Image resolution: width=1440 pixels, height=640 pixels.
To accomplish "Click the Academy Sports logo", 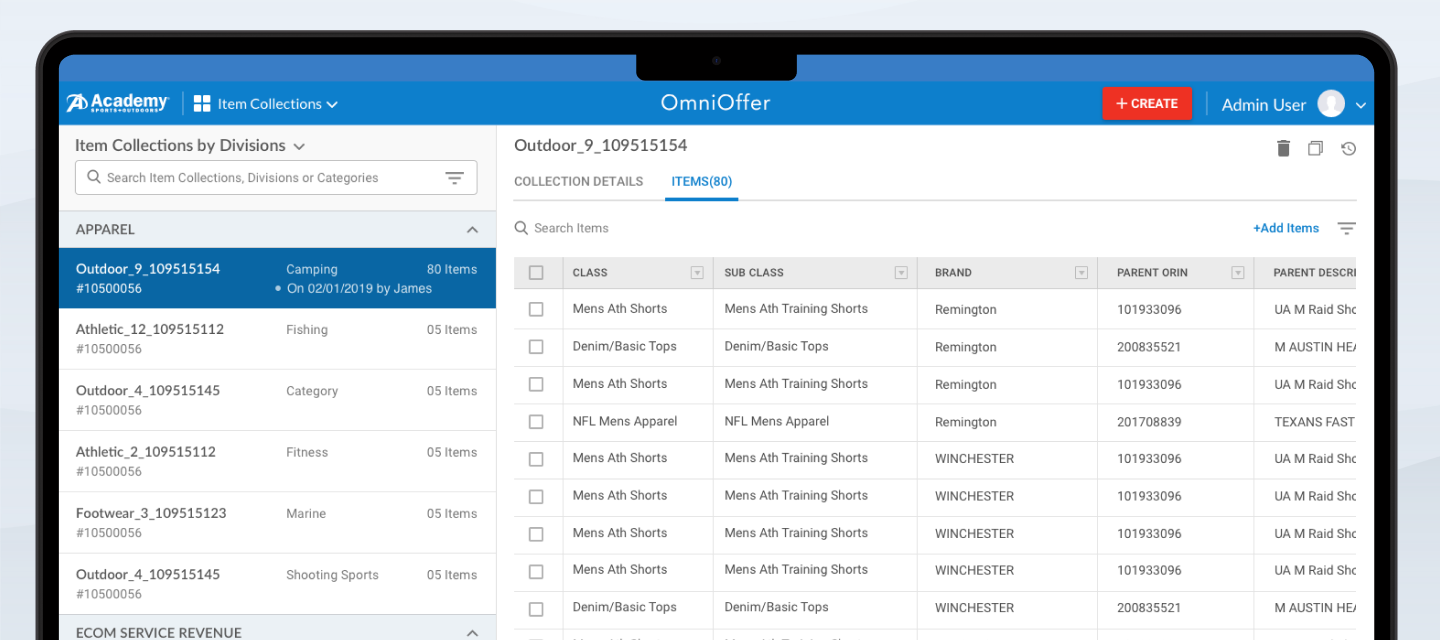I will coord(118,103).
